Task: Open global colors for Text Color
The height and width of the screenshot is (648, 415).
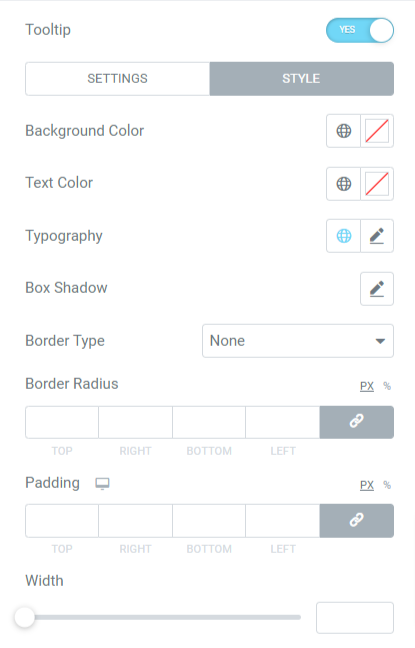Action: click(343, 184)
